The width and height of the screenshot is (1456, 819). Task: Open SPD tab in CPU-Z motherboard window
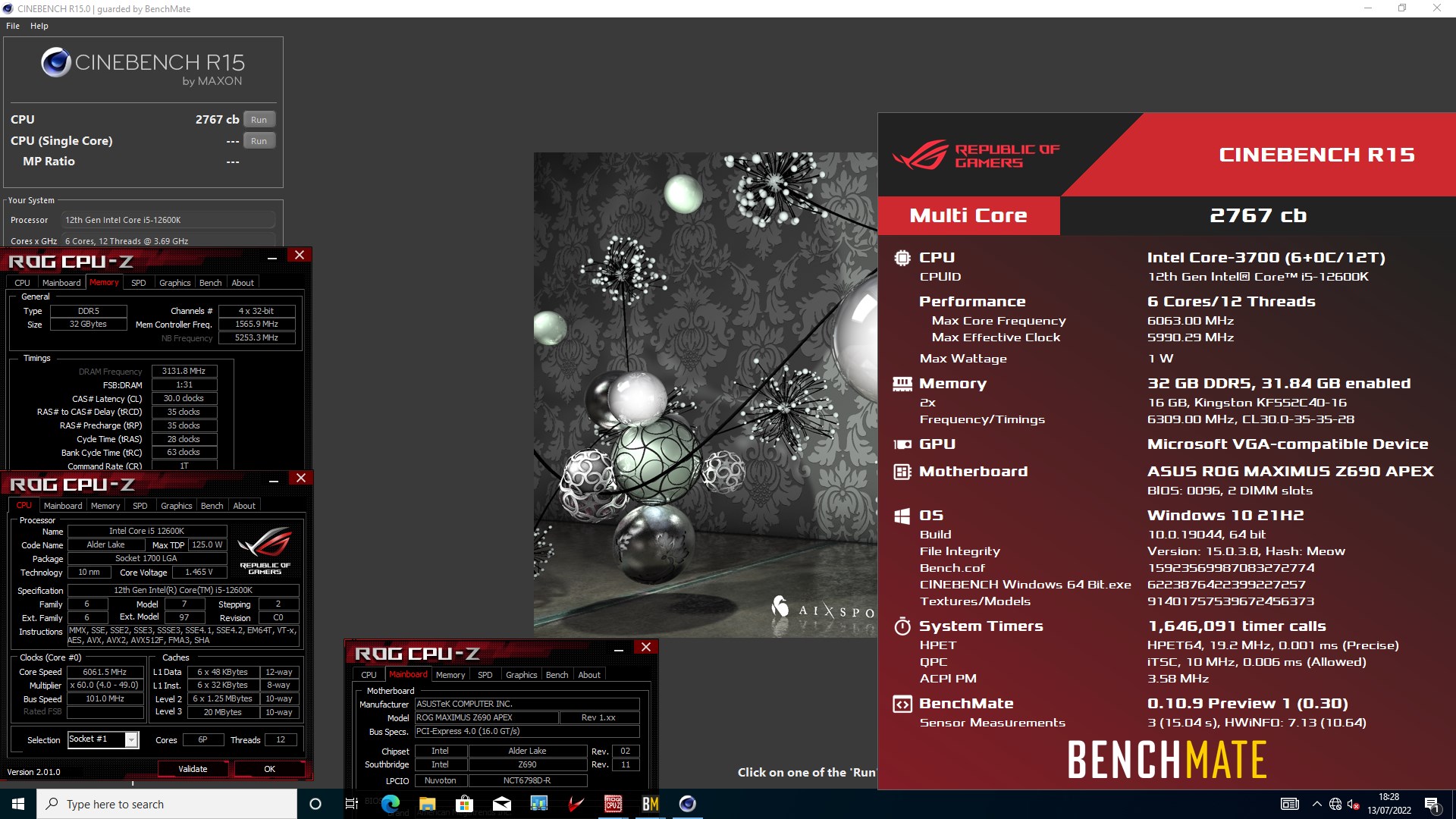[x=485, y=675]
